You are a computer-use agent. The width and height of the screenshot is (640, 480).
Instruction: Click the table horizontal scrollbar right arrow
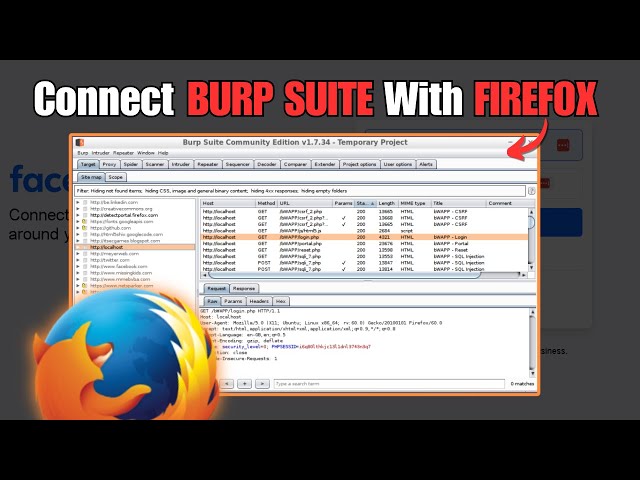coord(524,275)
